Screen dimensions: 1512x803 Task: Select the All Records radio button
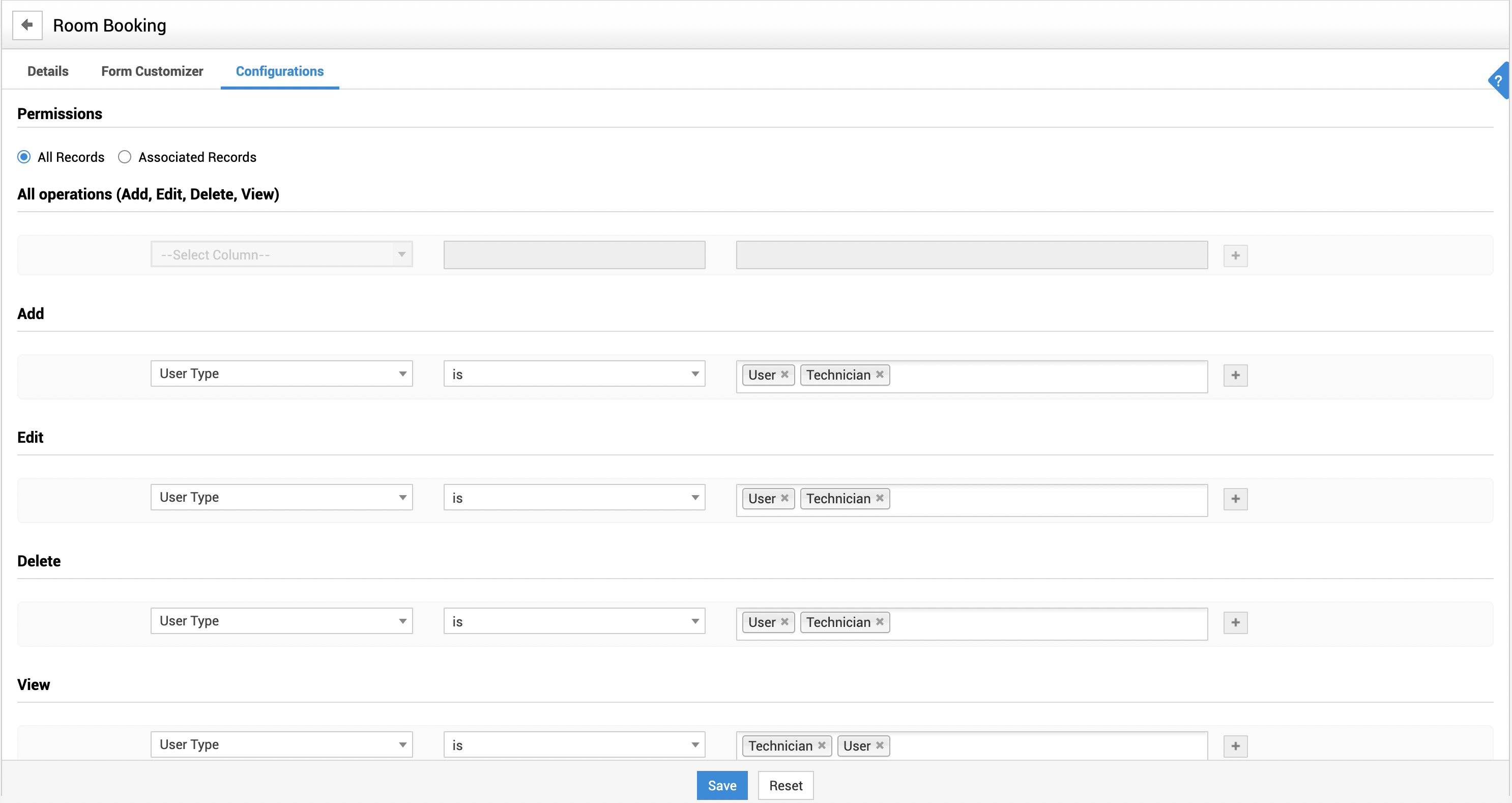pos(25,157)
